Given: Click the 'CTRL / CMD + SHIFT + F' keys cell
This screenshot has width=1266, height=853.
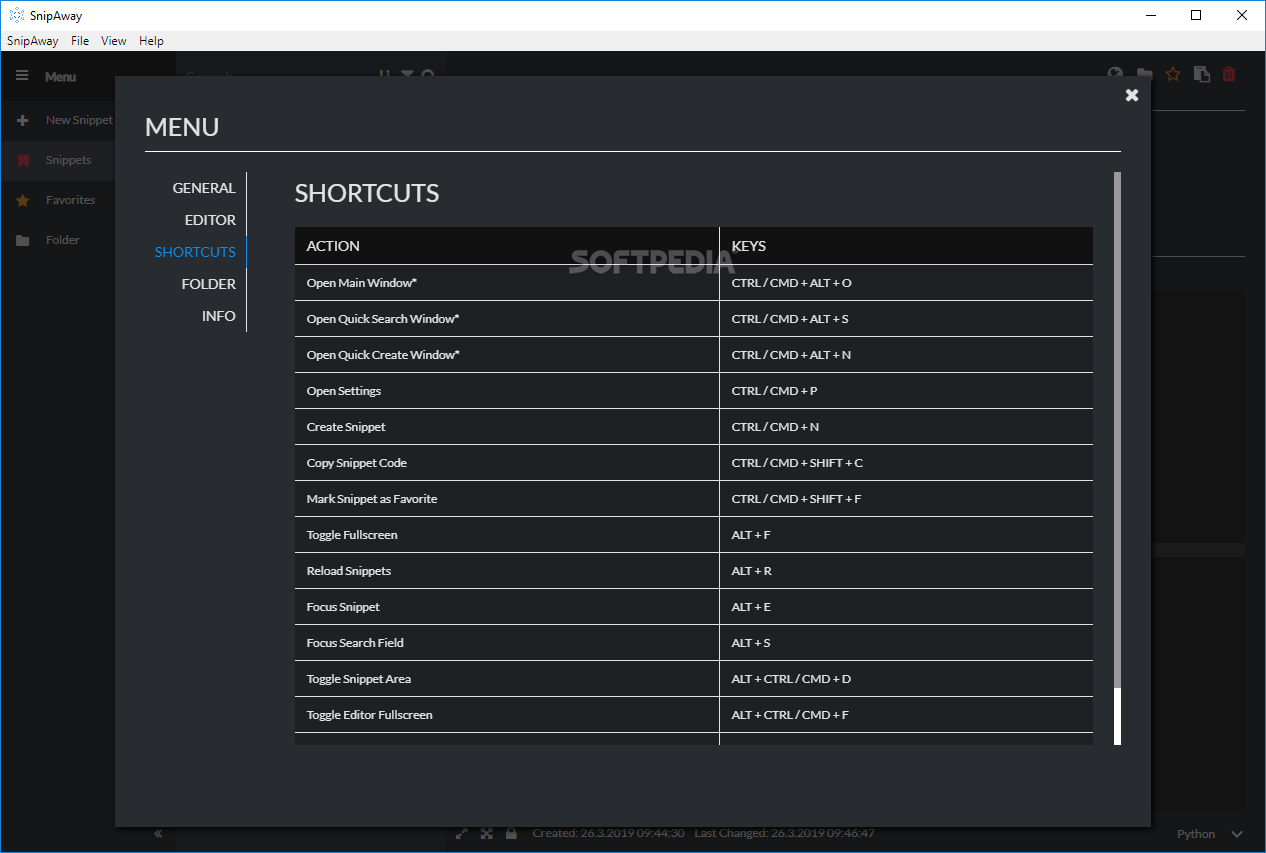Looking at the screenshot, I should (906, 499).
